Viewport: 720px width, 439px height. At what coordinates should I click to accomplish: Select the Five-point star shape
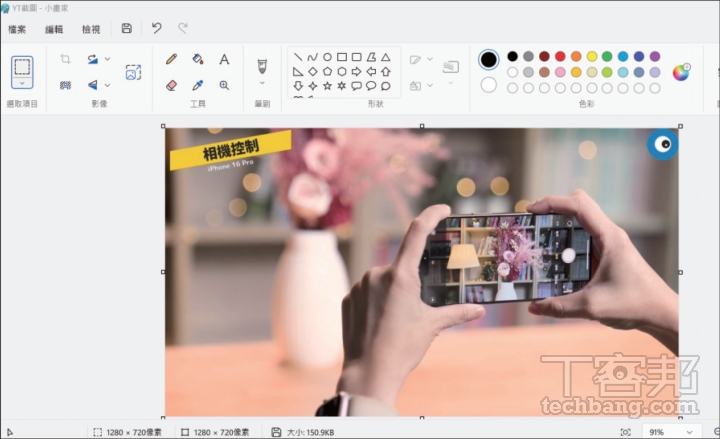[327, 86]
